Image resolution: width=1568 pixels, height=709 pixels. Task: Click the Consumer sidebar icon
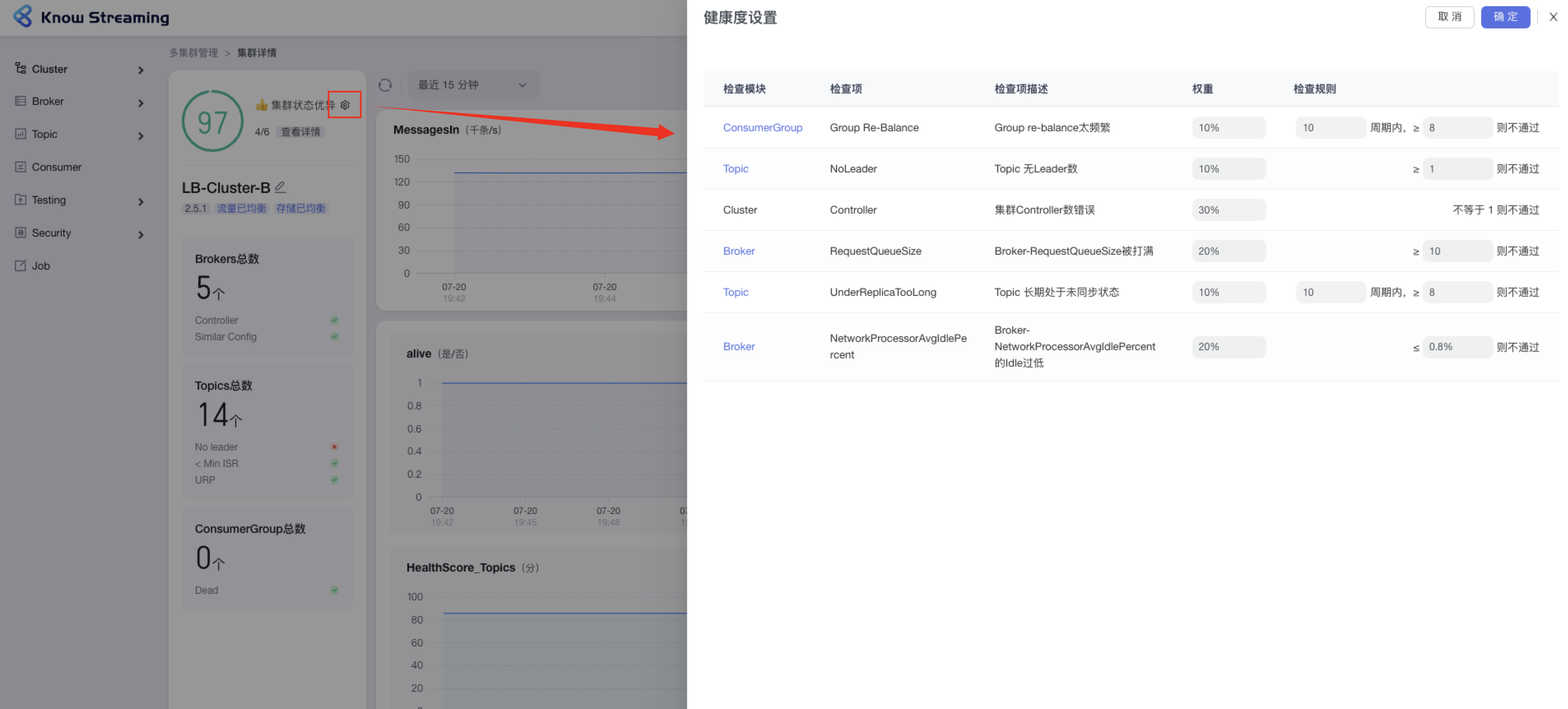coord(21,167)
